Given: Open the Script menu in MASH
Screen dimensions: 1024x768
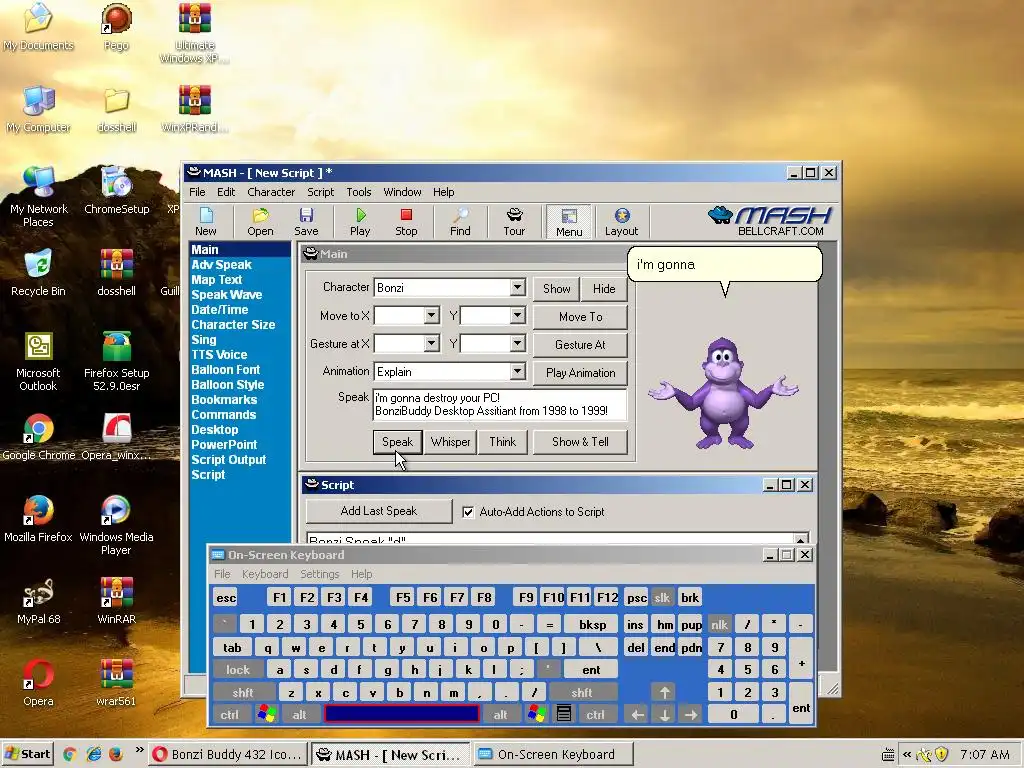Looking at the screenshot, I should click(320, 192).
